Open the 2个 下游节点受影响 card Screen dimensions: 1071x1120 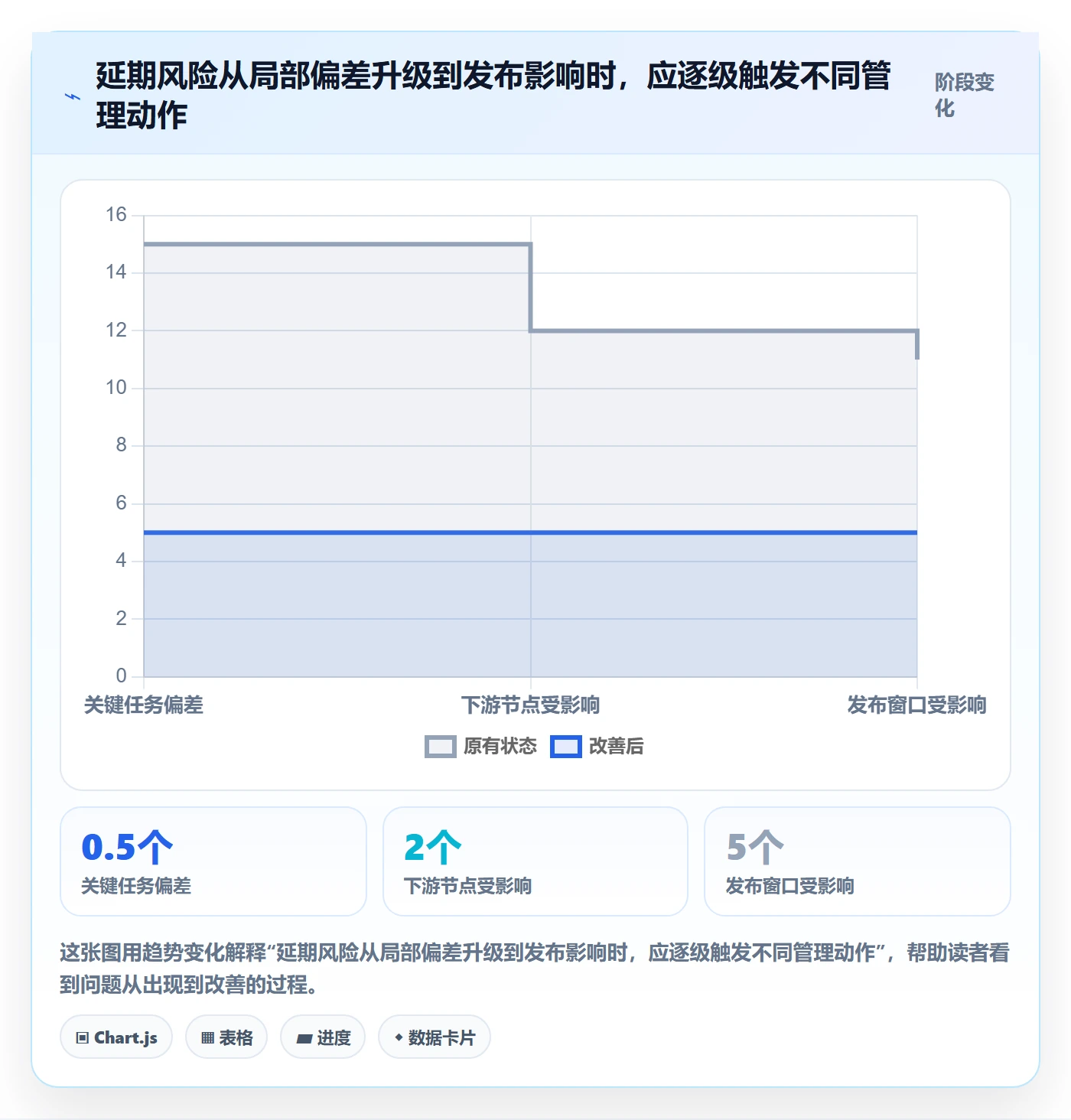pos(535,861)
